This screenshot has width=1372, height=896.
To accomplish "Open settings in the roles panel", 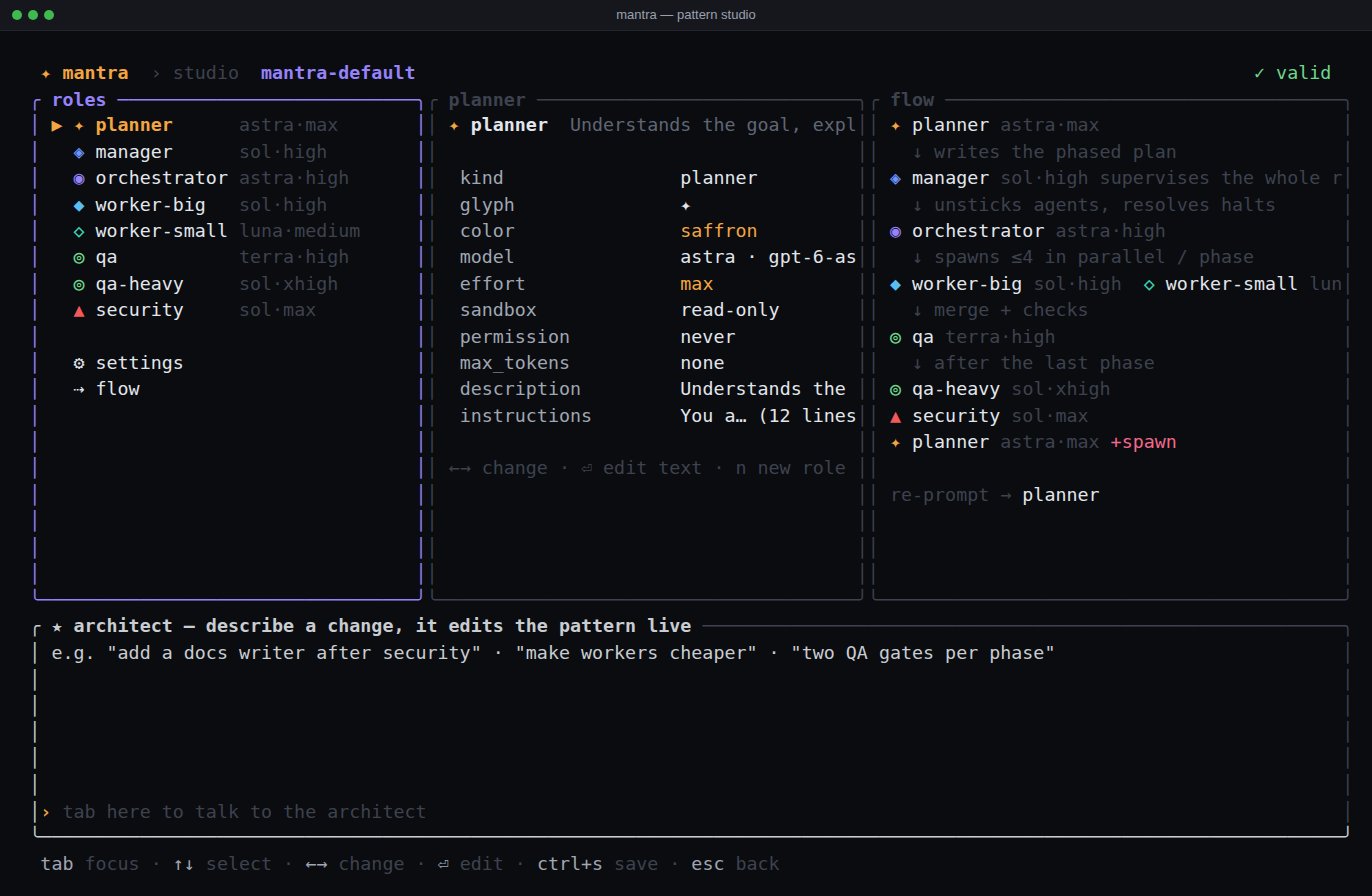I will coord(128,363).
